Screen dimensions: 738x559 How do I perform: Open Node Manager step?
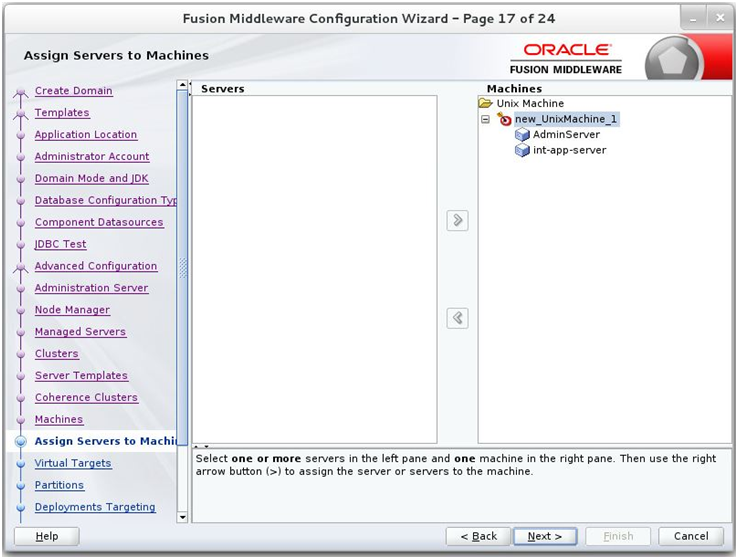[x=72, y=310]
